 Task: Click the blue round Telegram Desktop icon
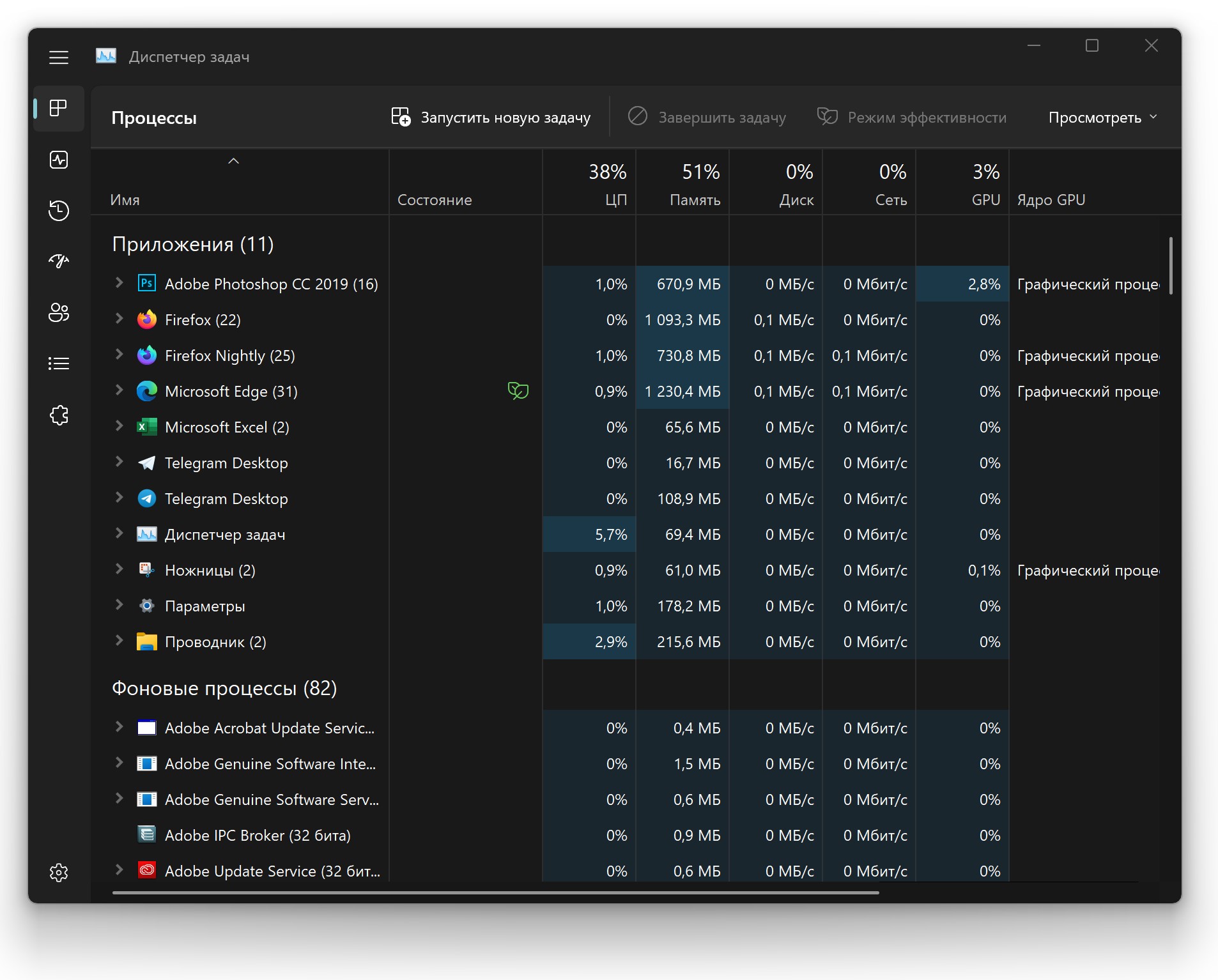147,498
